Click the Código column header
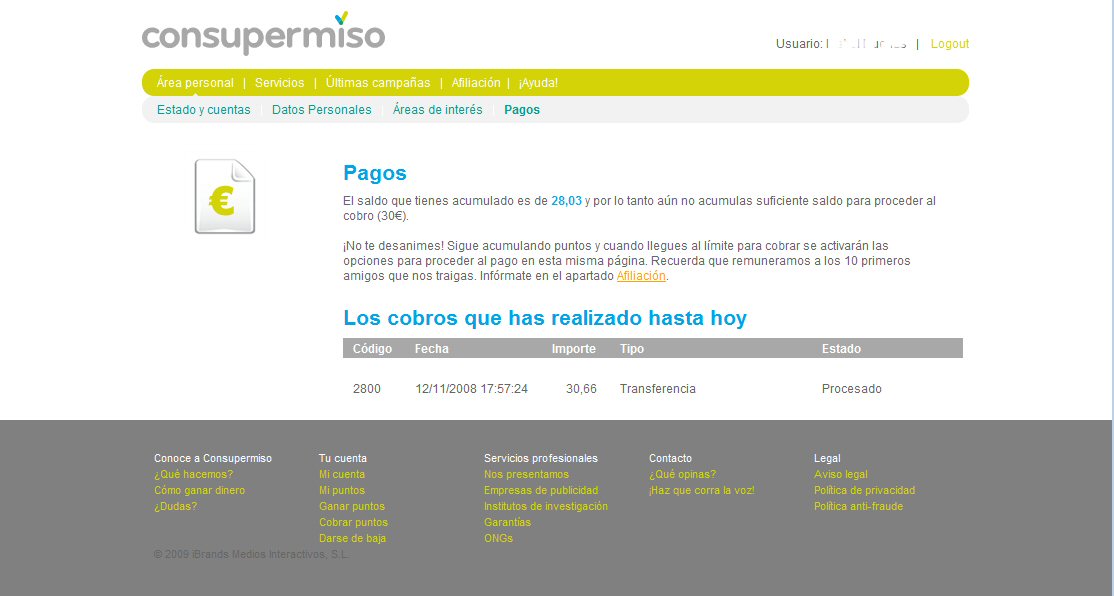Image resolution: width=1114 pixels, height=596 pixels. point(372,349)
